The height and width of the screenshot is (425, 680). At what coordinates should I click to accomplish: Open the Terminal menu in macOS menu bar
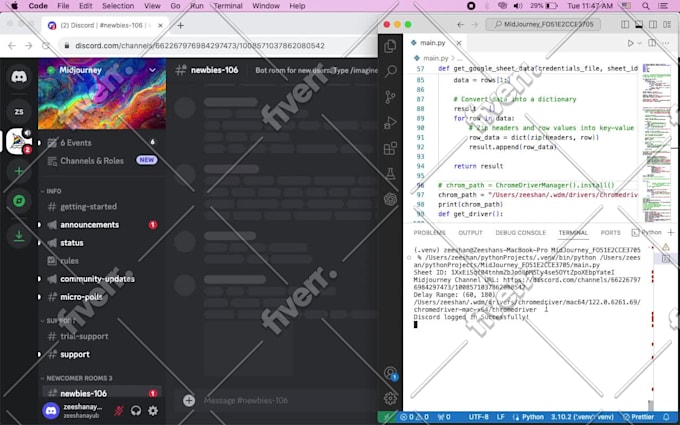pyautogui.click(x=228, y=6)
